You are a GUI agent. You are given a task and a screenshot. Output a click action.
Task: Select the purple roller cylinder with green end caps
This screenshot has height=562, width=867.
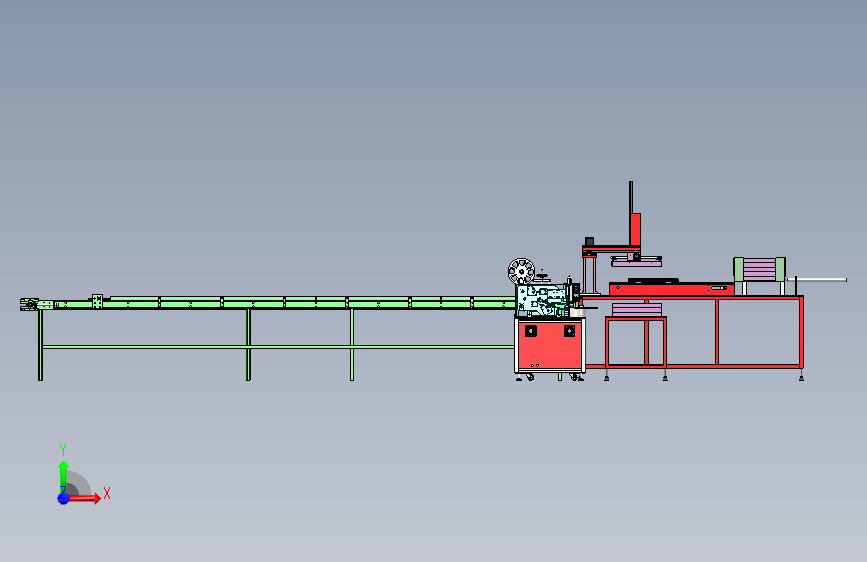759,269
